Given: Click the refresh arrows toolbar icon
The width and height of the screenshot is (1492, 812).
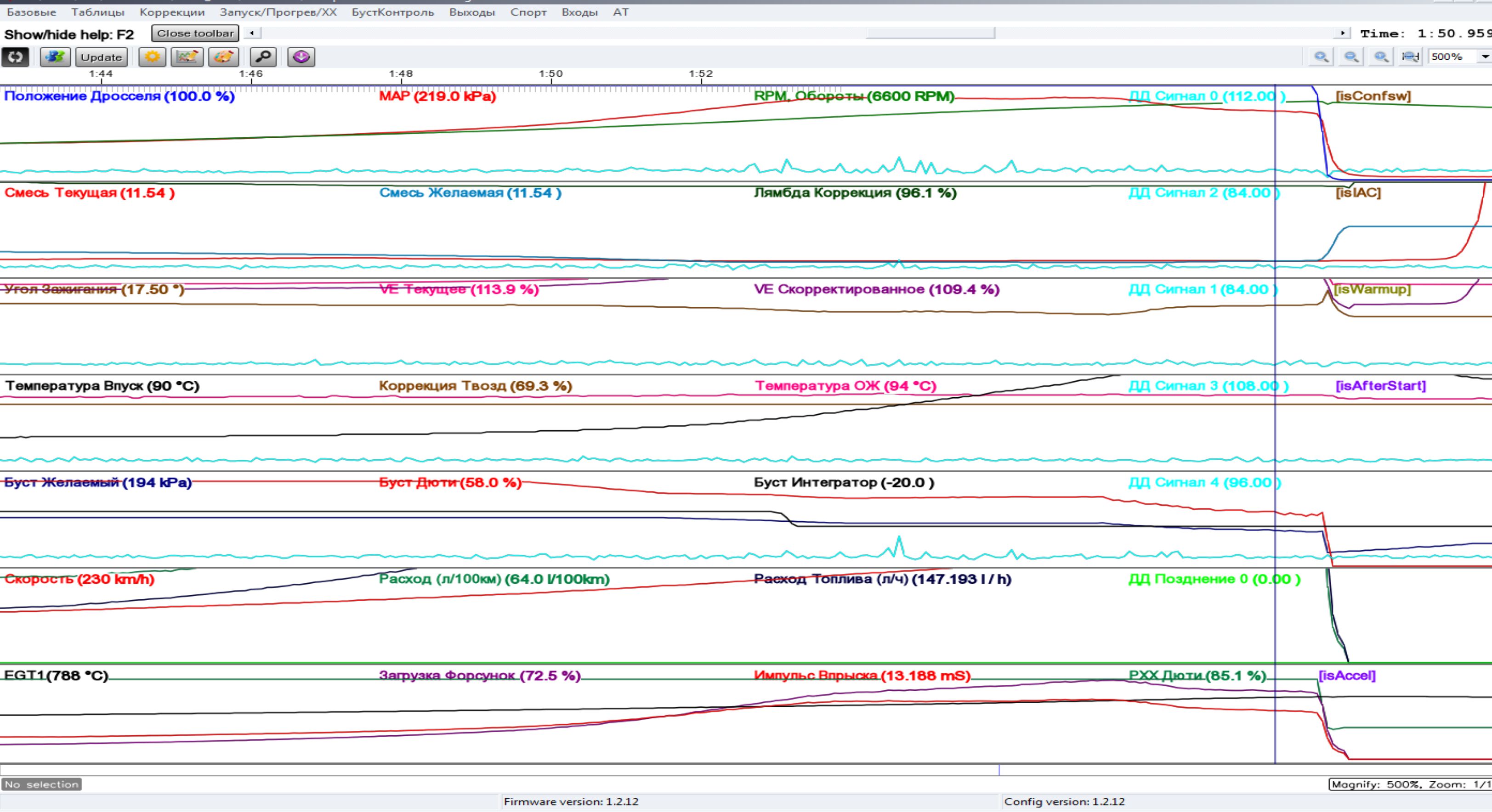Looking at the screenshot, I should (15, 56).
